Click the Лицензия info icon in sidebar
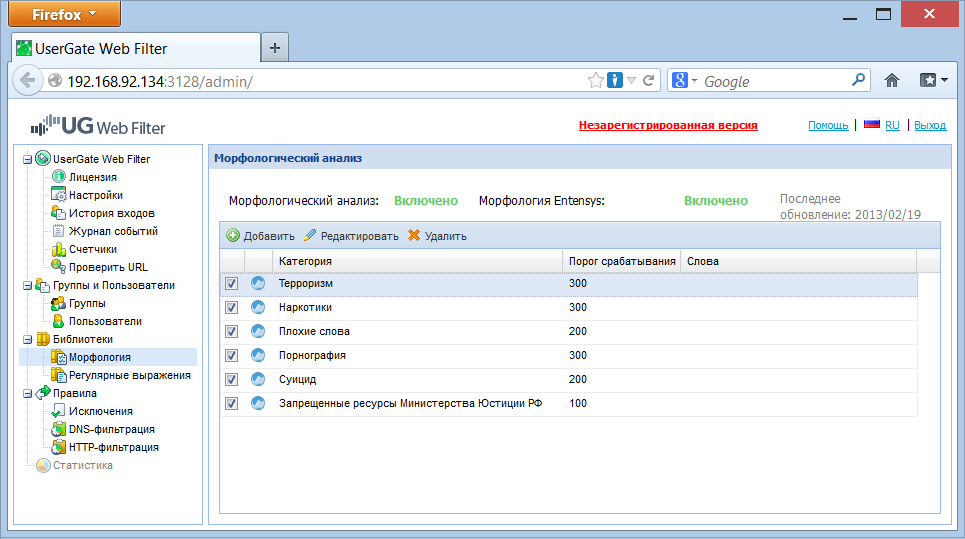 pos(58,177)
